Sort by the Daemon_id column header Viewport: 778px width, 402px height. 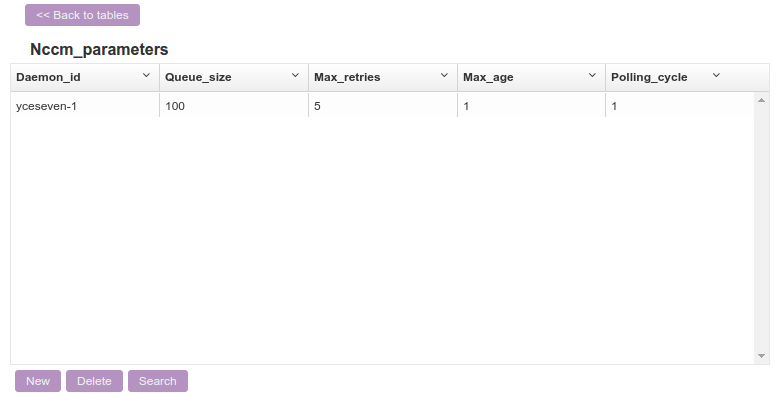pos(48,77)
